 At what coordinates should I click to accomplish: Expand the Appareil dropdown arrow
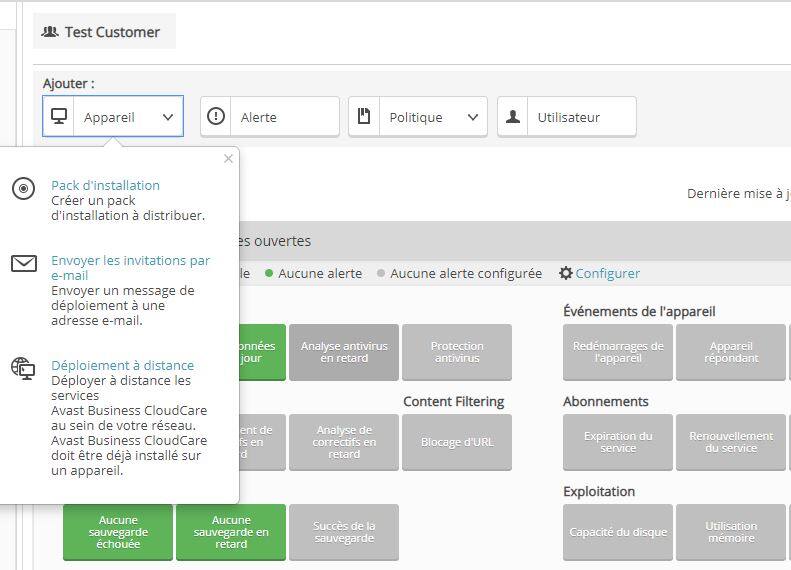[168, 117]
